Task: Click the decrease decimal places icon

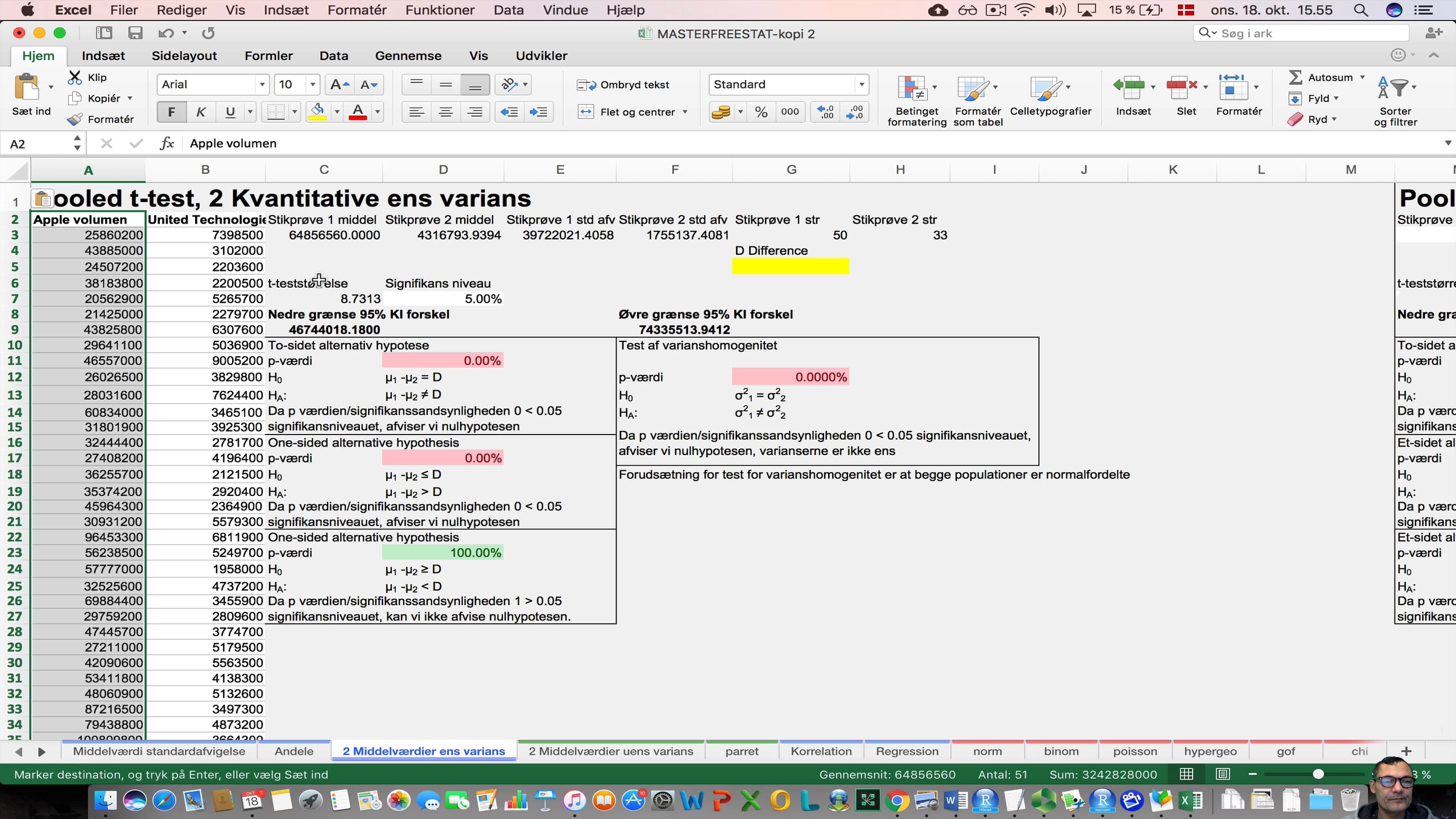Action: [854, 112]
